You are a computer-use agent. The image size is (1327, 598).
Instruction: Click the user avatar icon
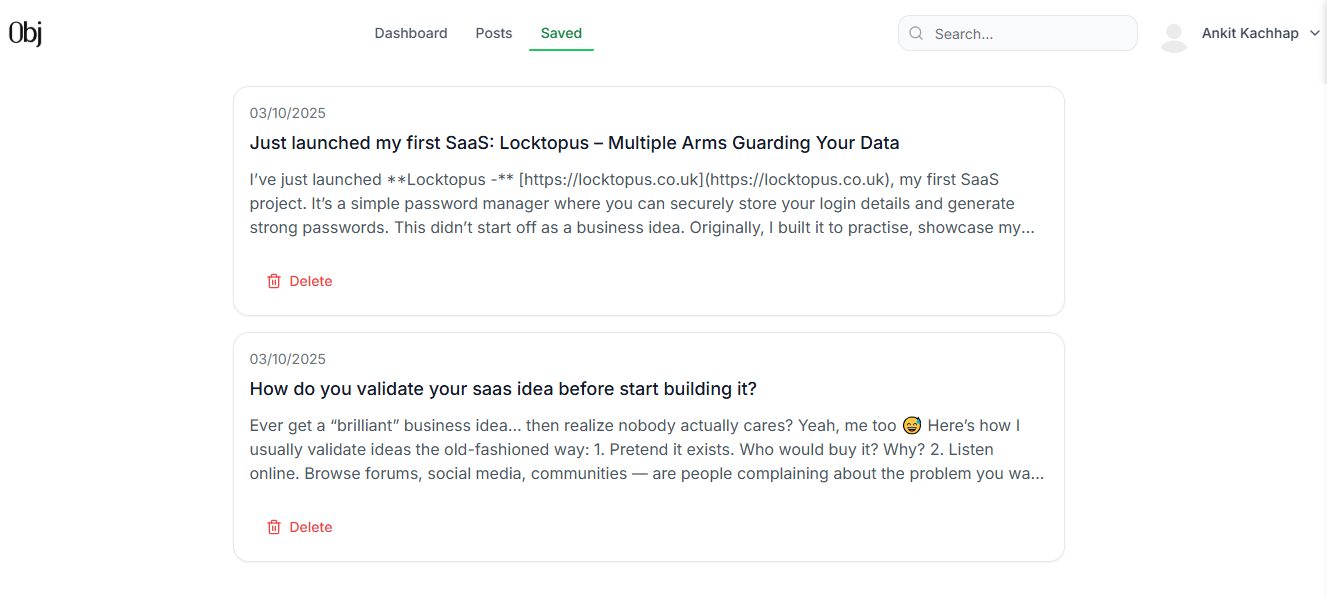(x=1173, y=36)
